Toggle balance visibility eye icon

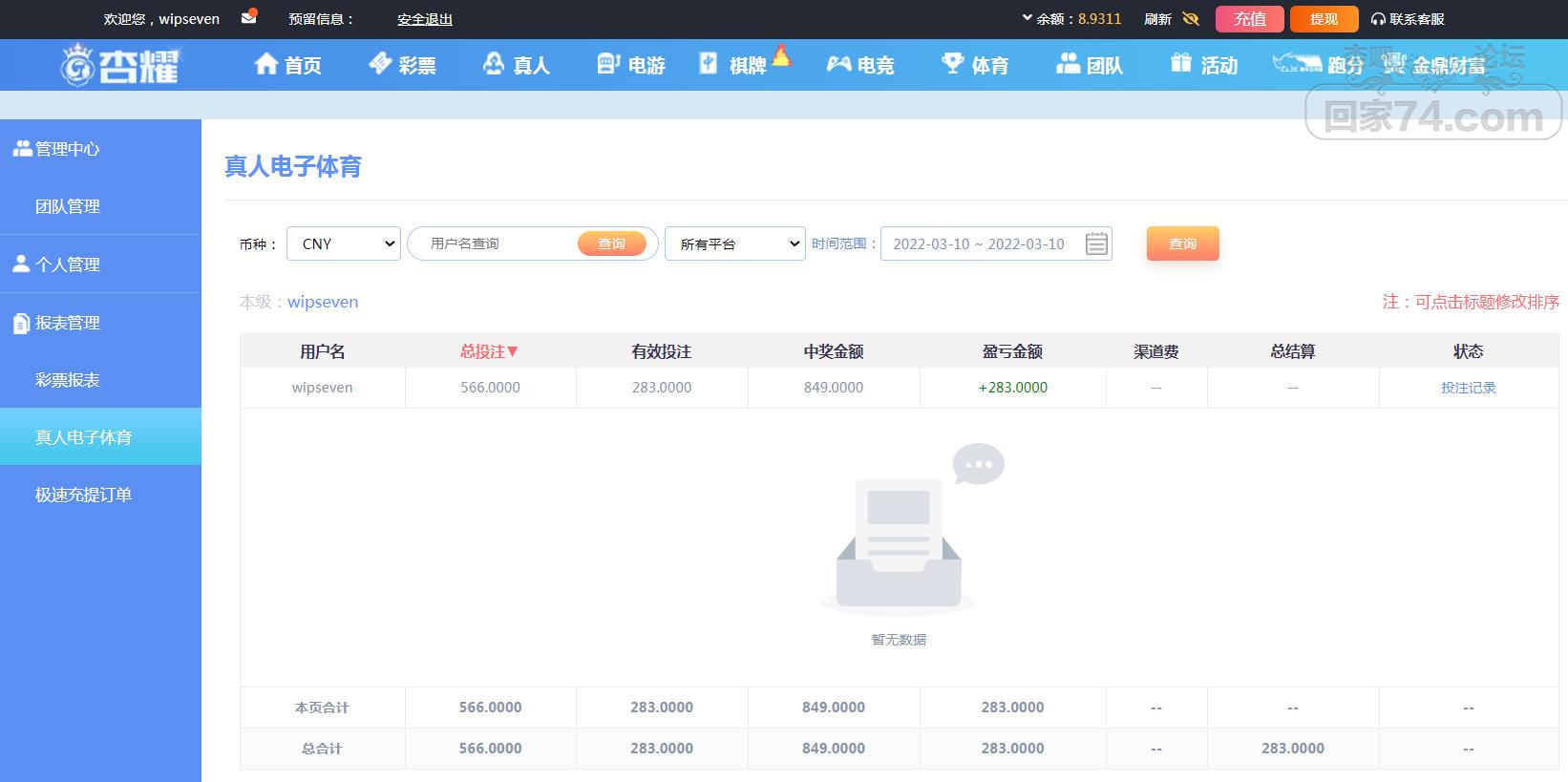(1190, 19)
